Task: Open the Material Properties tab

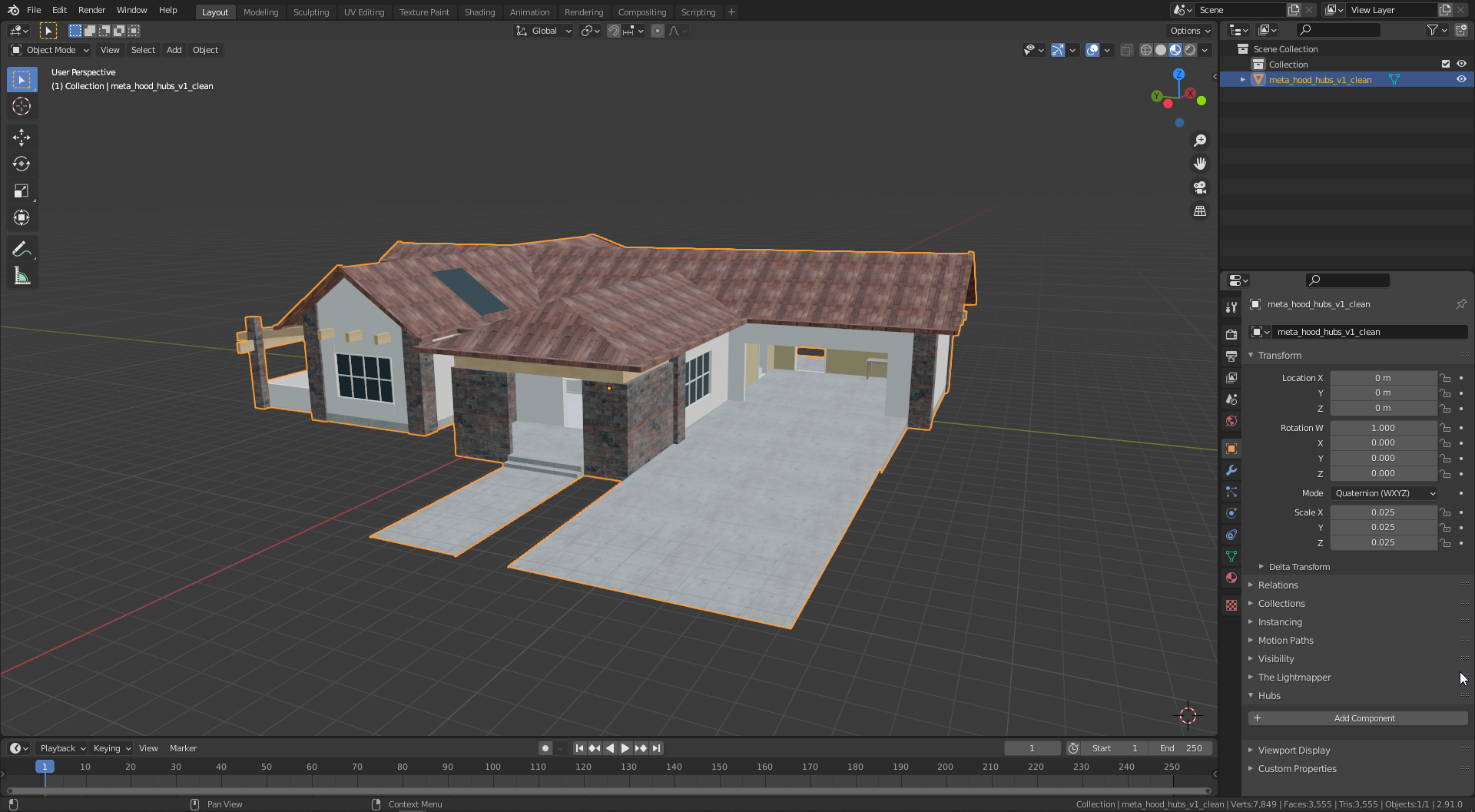Action: (1231, 578)
